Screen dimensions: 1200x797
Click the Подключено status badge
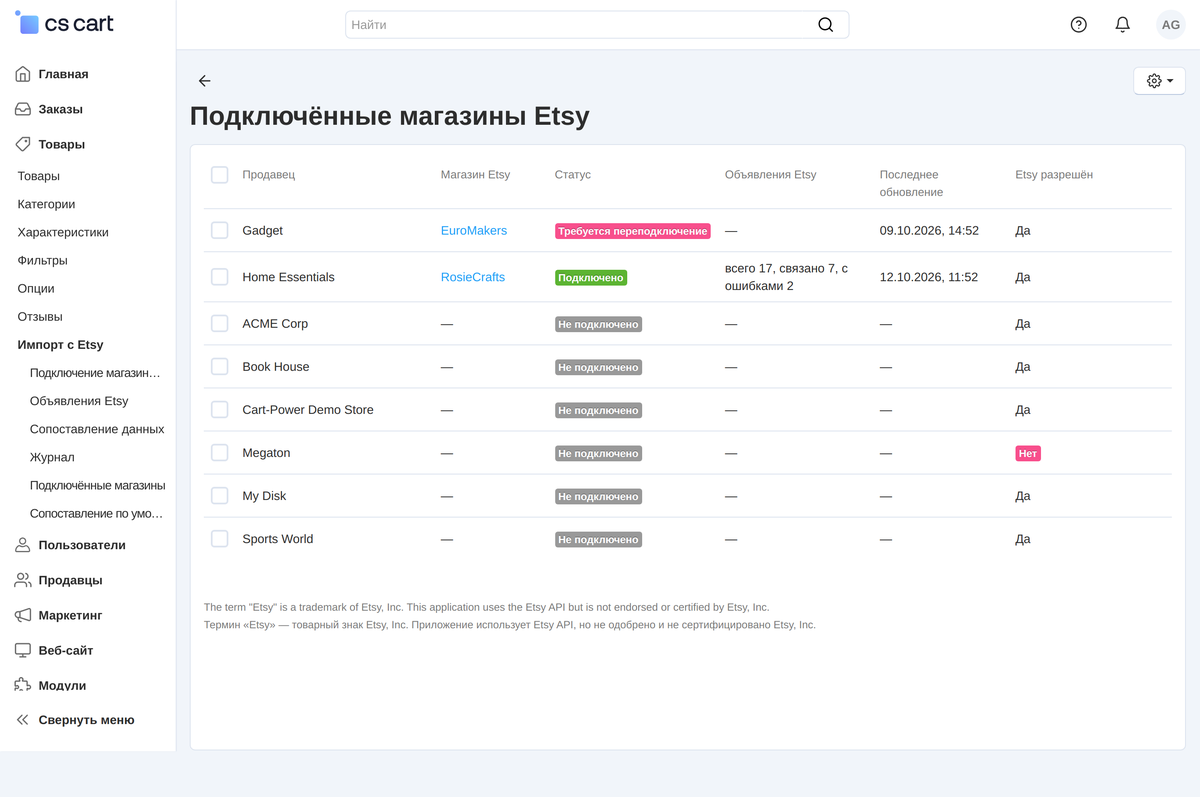[x=591, y=278]
